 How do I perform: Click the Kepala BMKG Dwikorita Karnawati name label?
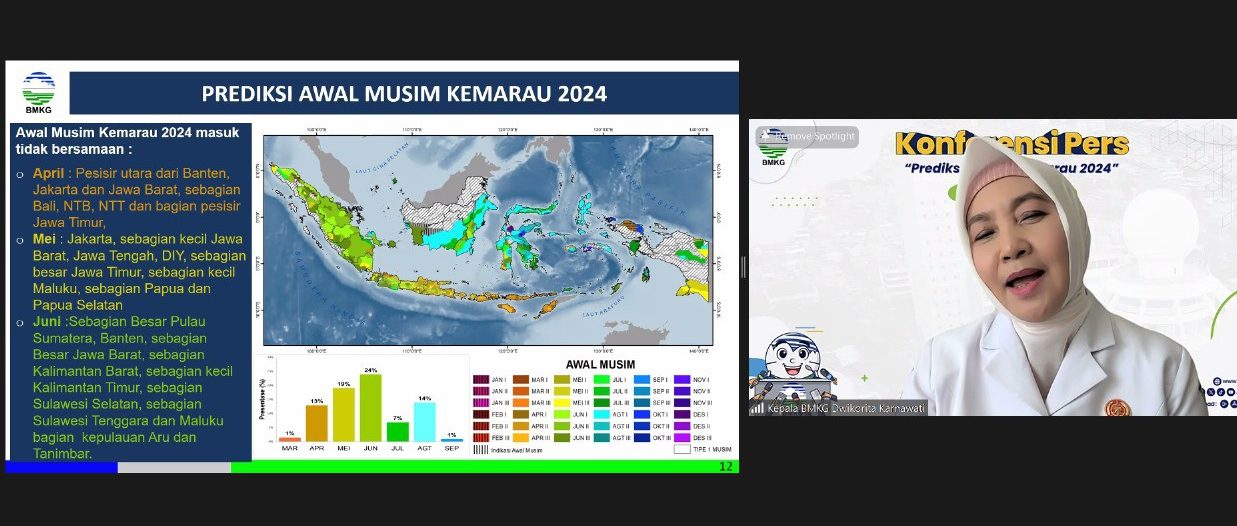click(x=846, y=409)
